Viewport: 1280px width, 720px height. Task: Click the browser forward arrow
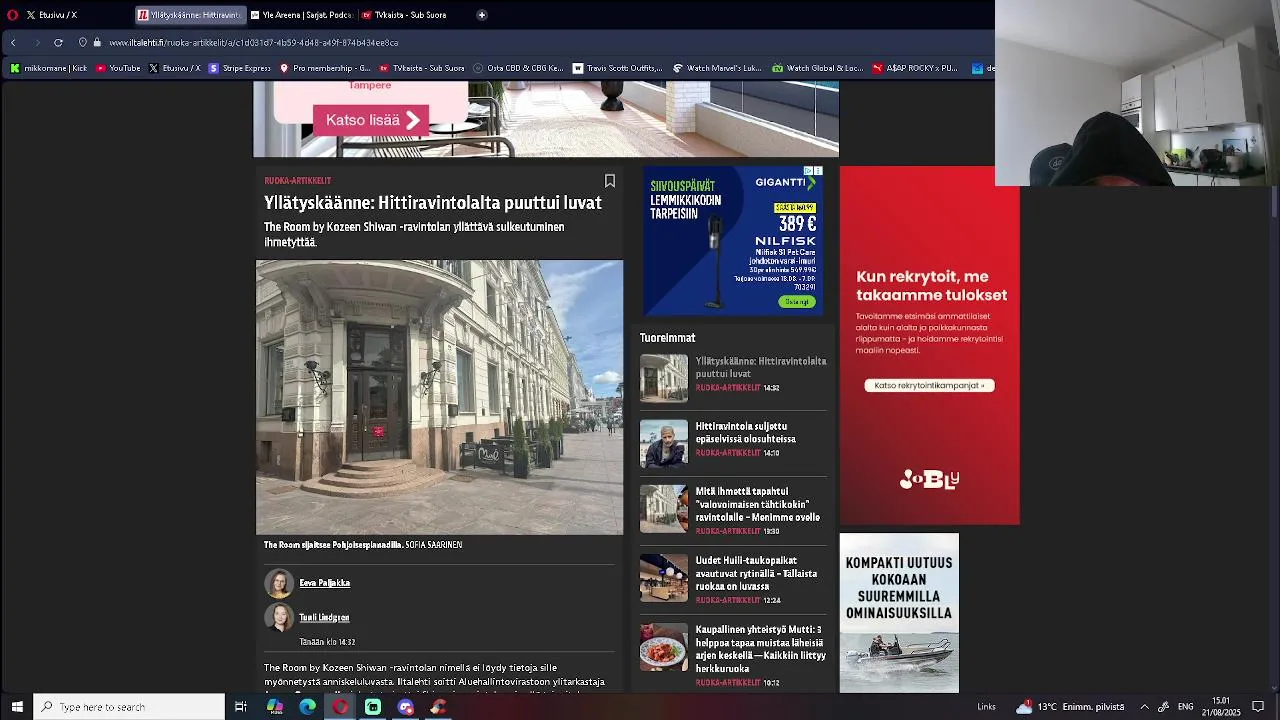click(37, 42)
